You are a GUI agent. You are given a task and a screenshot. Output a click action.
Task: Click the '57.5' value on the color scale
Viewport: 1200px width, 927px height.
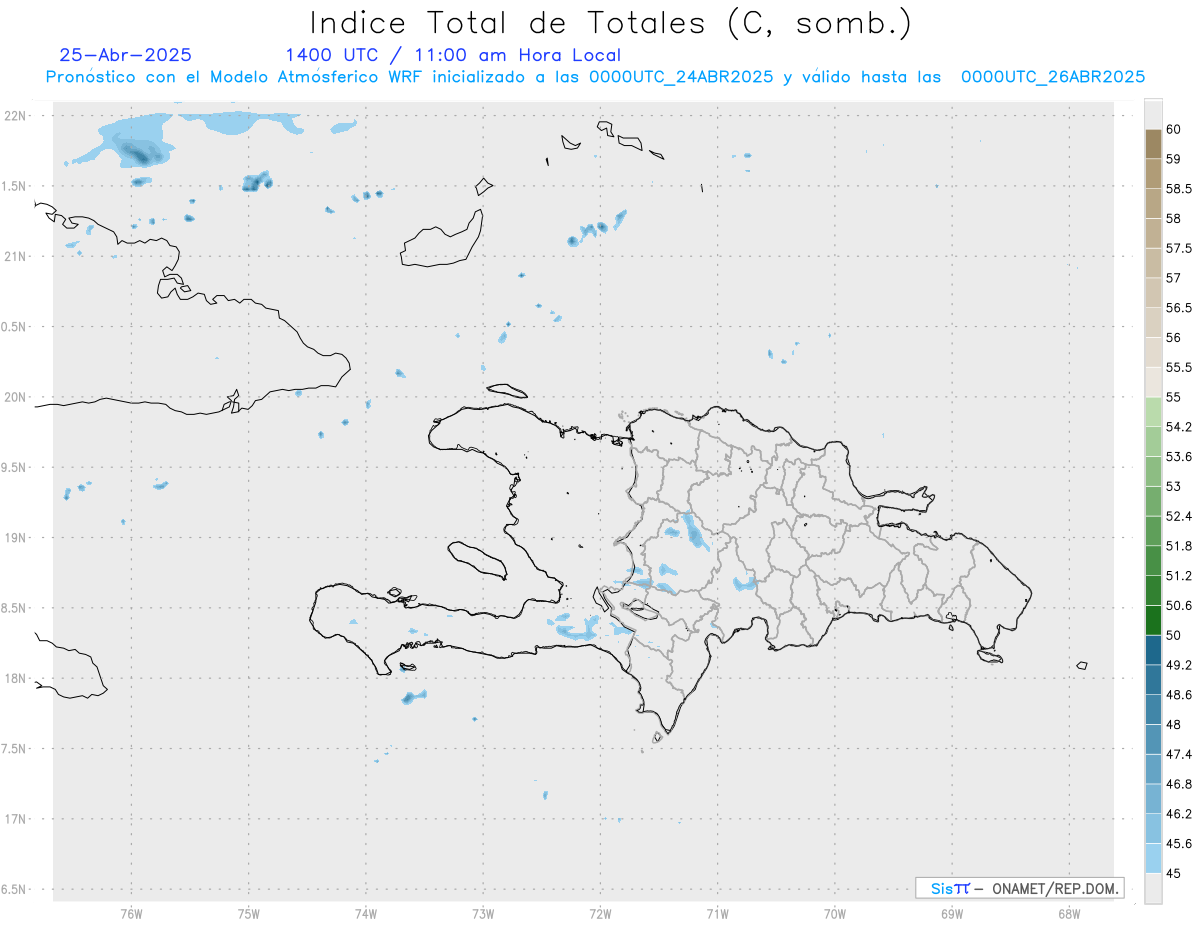1179,248
